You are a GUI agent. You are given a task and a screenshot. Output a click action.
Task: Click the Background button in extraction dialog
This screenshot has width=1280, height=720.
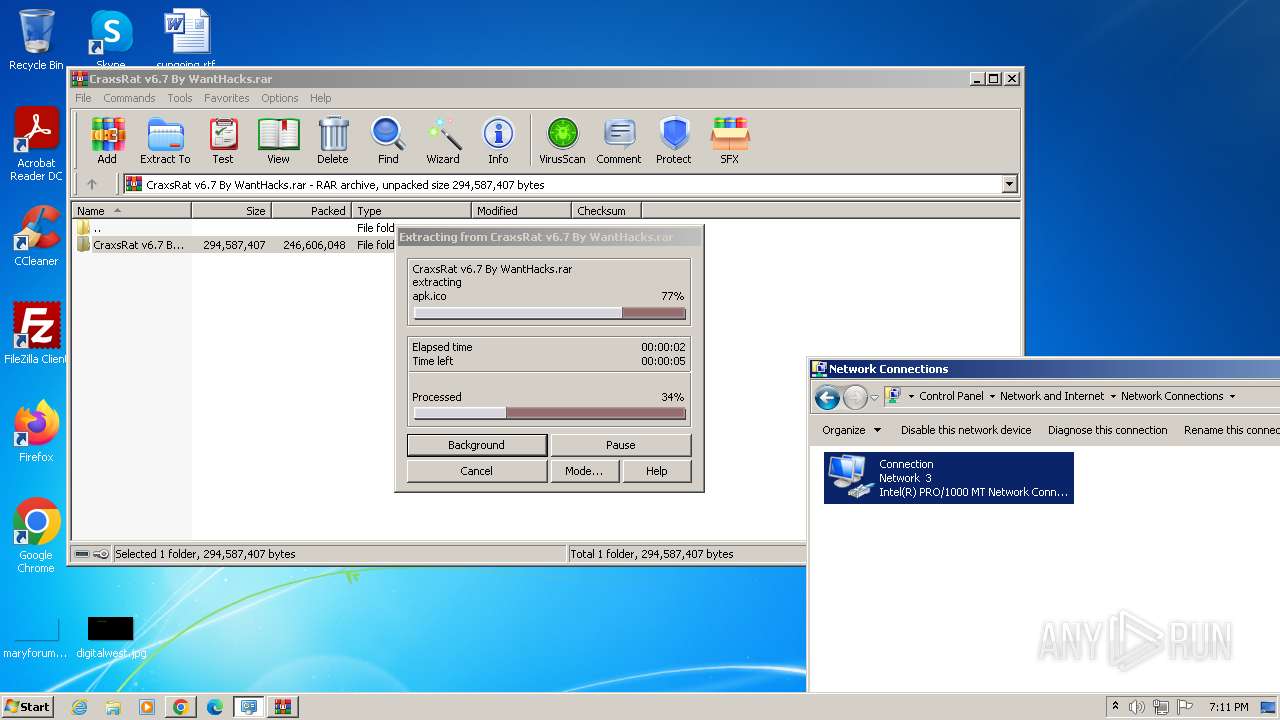click(x=477, y=445)
